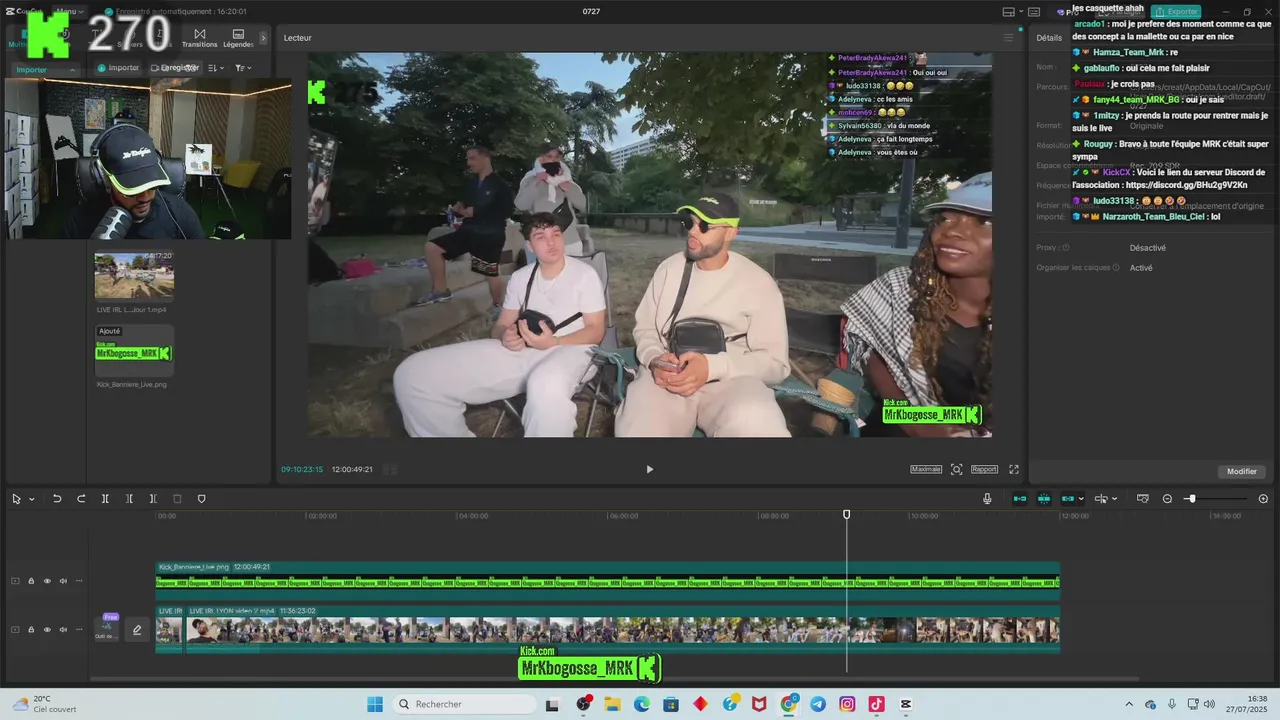Split the clip at playhead
This screenshot has height=720, width=1280.
click(x=105, y=499)
